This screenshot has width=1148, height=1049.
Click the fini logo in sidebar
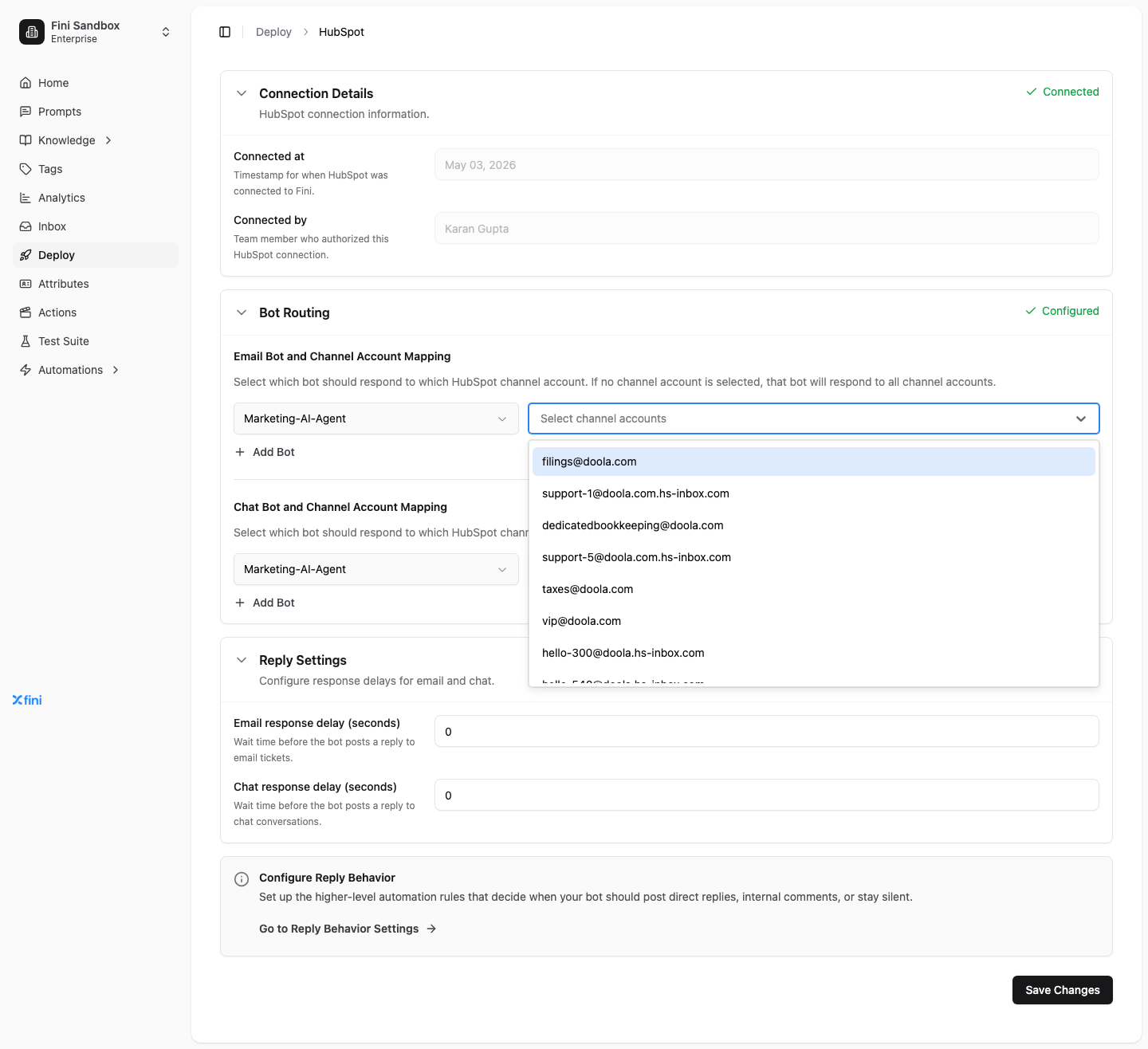[27, 700]
